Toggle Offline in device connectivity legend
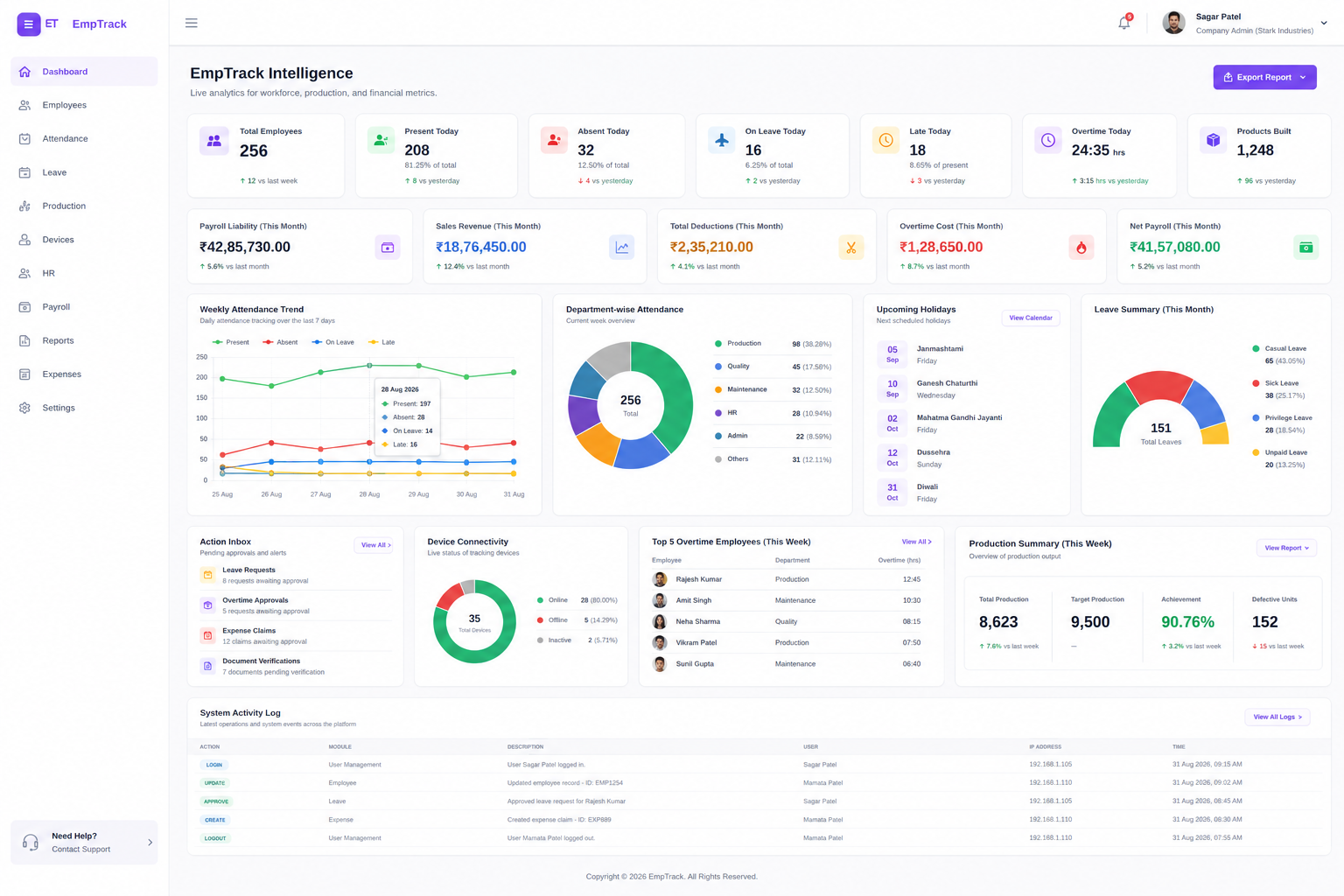 (552, 620)
